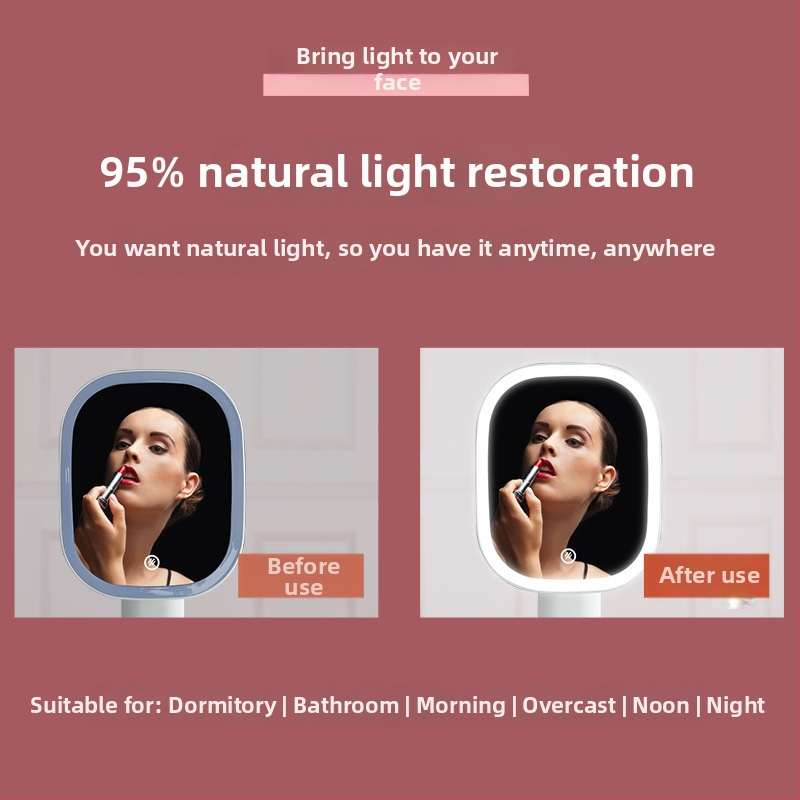This screenshot has width=800, height=800.
Task: Click the white mirror stand in left photo
Action: [x=153, y=608]
